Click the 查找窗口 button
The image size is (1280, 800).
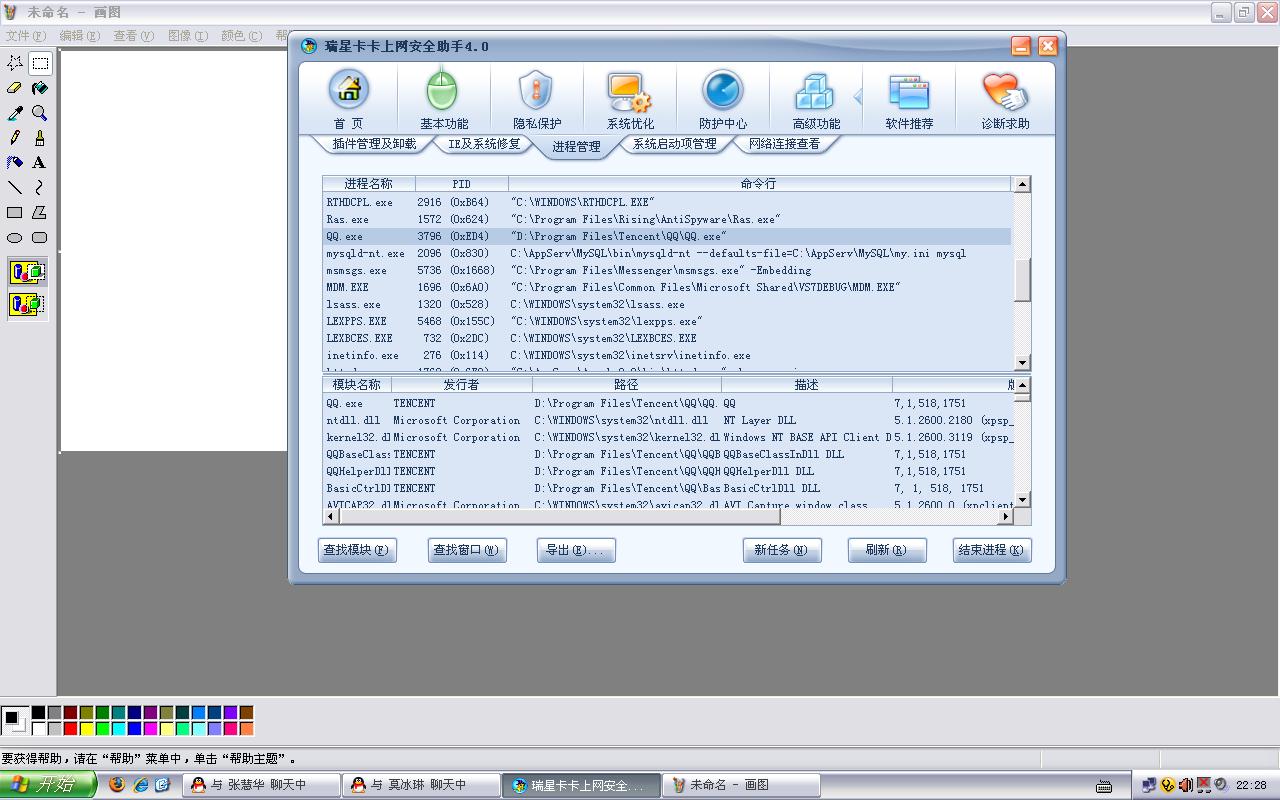467,550
